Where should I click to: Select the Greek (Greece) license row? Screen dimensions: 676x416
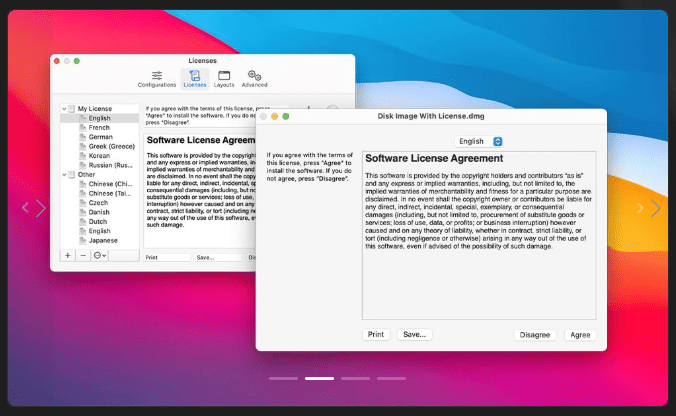coord(100,147)
